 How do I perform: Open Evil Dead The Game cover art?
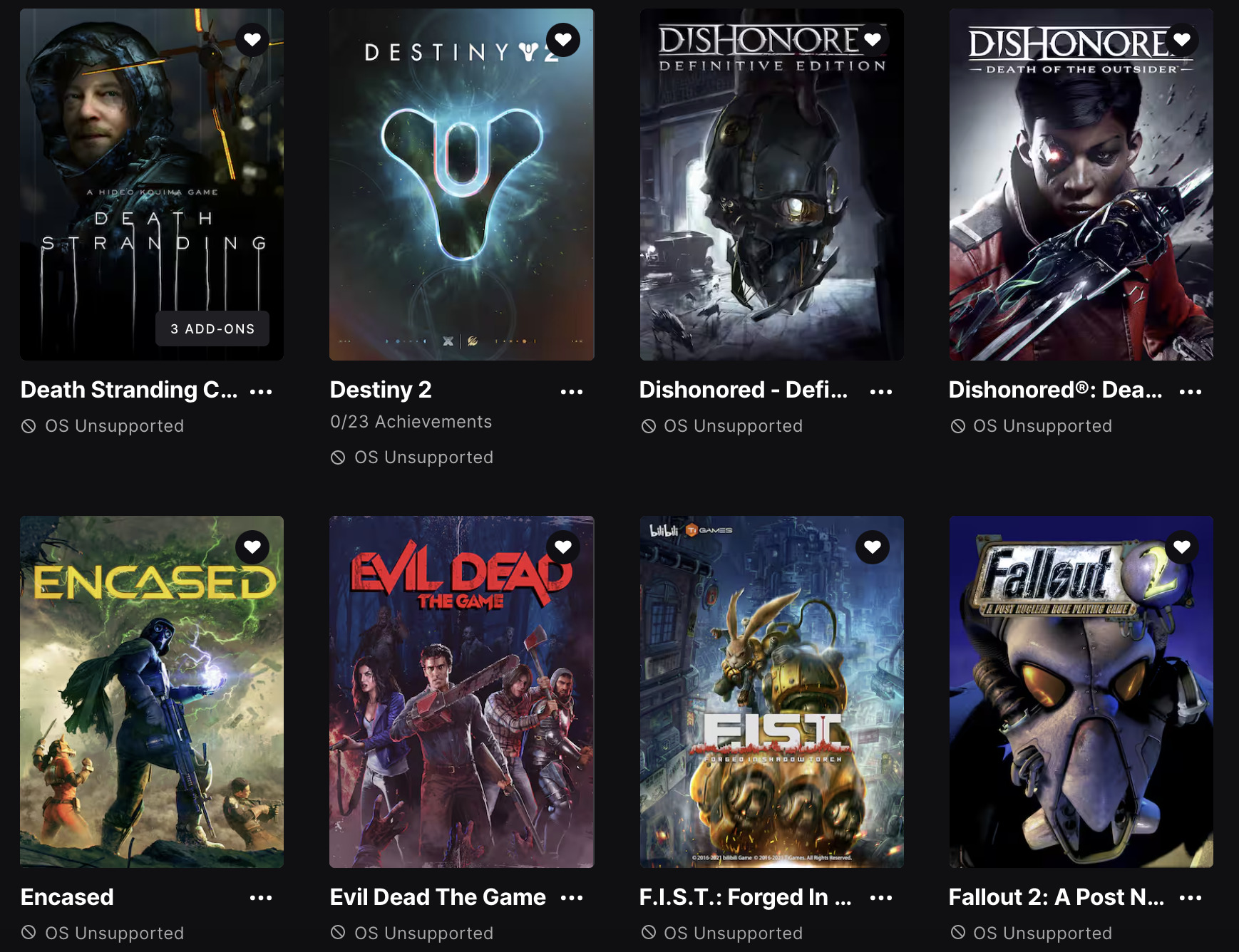pyautogui.click(x=461, y=692)
